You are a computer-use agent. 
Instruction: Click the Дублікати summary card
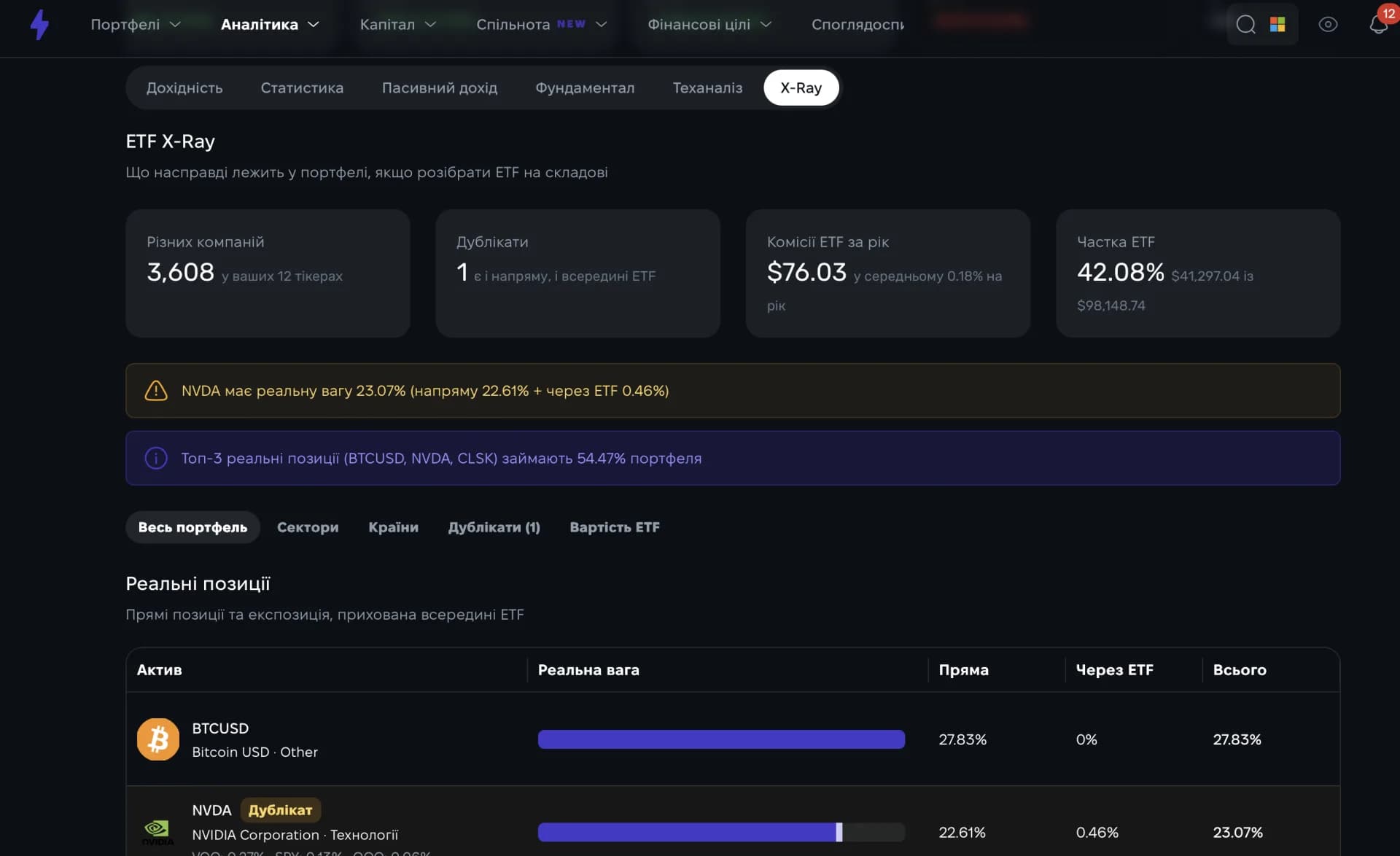(x=577, y=273)
